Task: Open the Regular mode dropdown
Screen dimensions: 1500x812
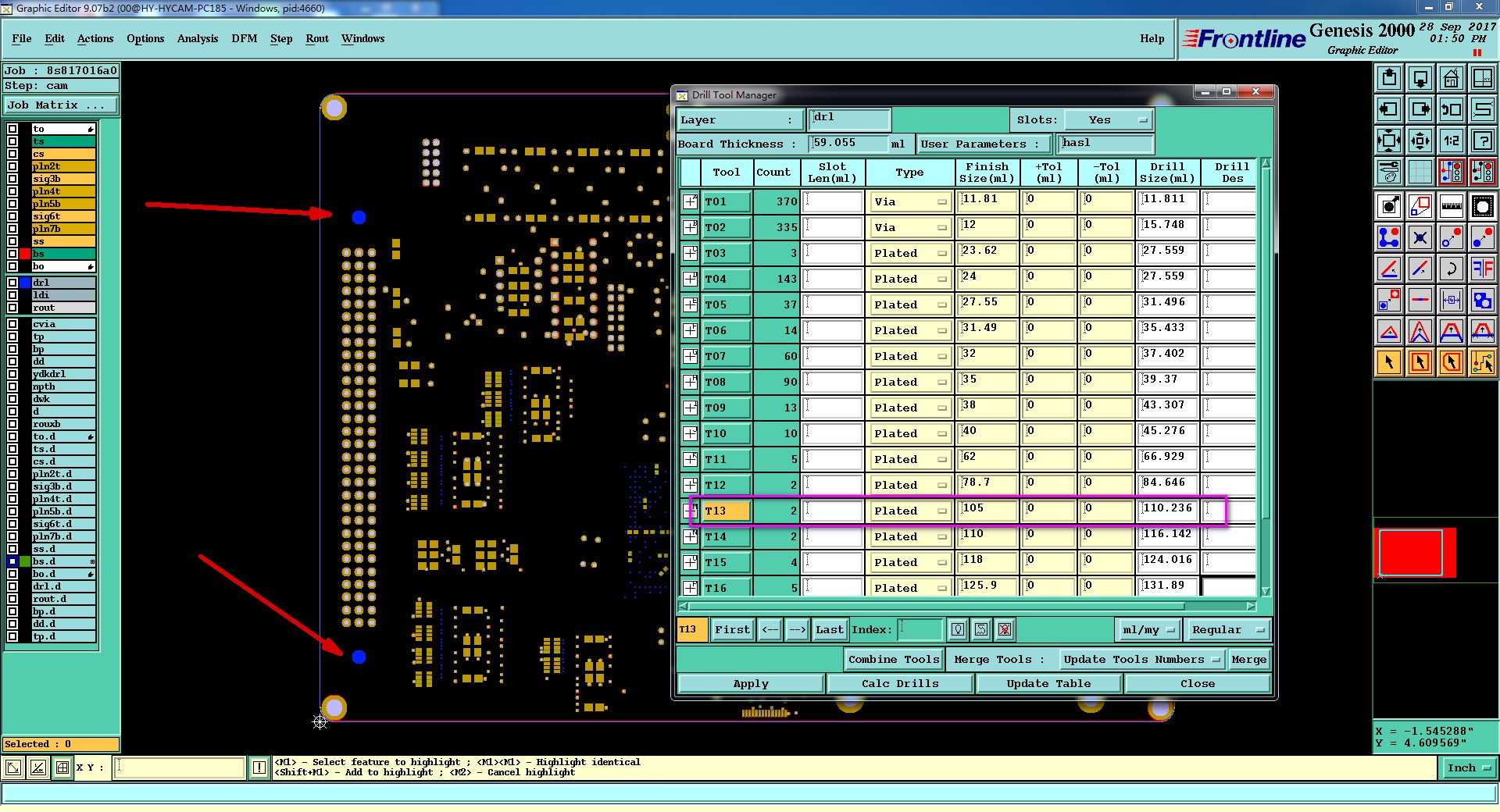Action: pos(1227,629)
